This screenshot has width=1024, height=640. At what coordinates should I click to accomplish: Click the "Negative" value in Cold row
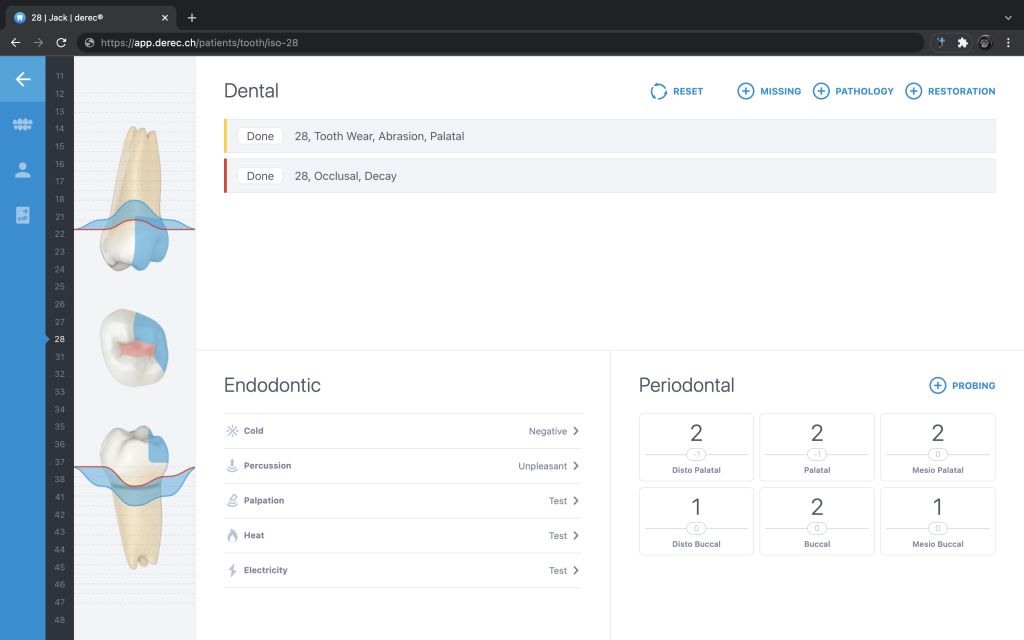click(547, 431)
